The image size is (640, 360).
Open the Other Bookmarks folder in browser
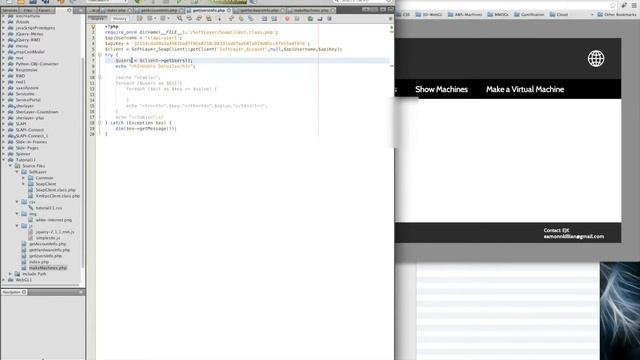click(x=616, y=14)
